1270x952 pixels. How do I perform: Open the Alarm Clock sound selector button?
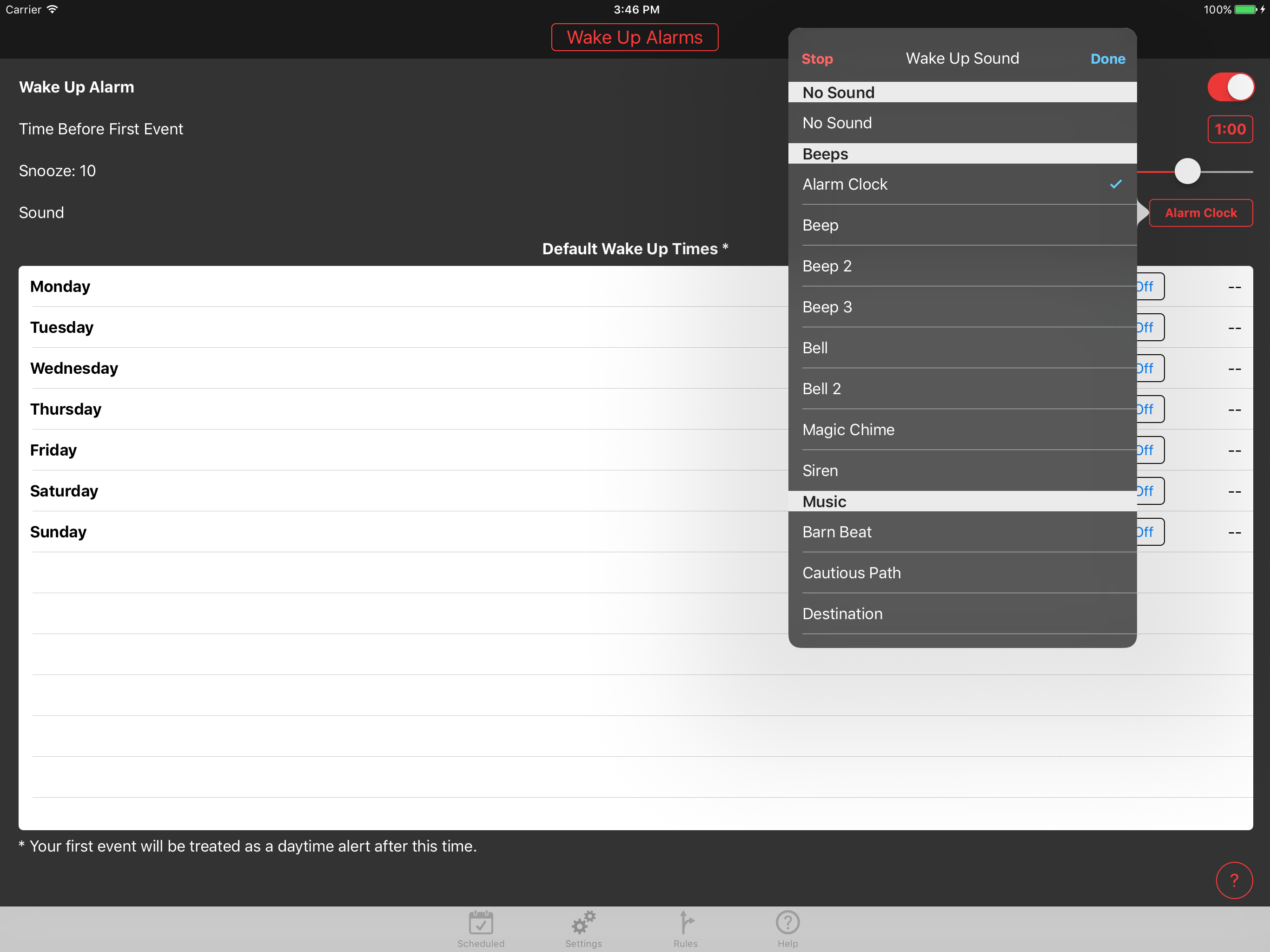pyautogui.click(x=1201, y=213)
